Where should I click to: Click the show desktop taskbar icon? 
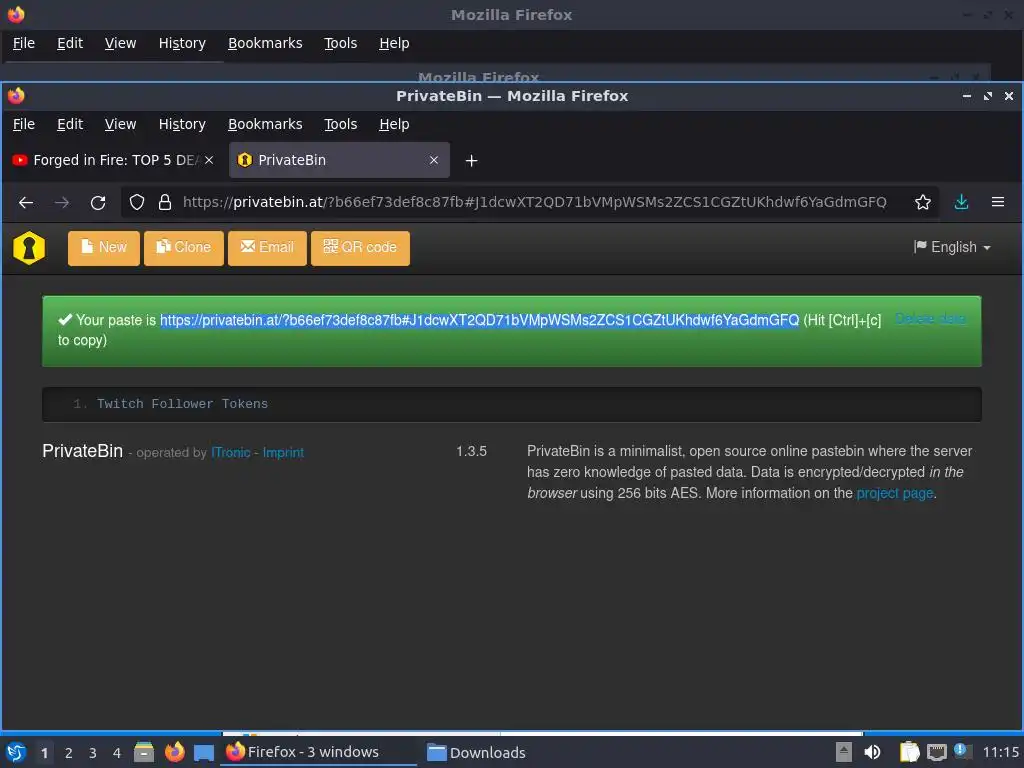[204, 752]
